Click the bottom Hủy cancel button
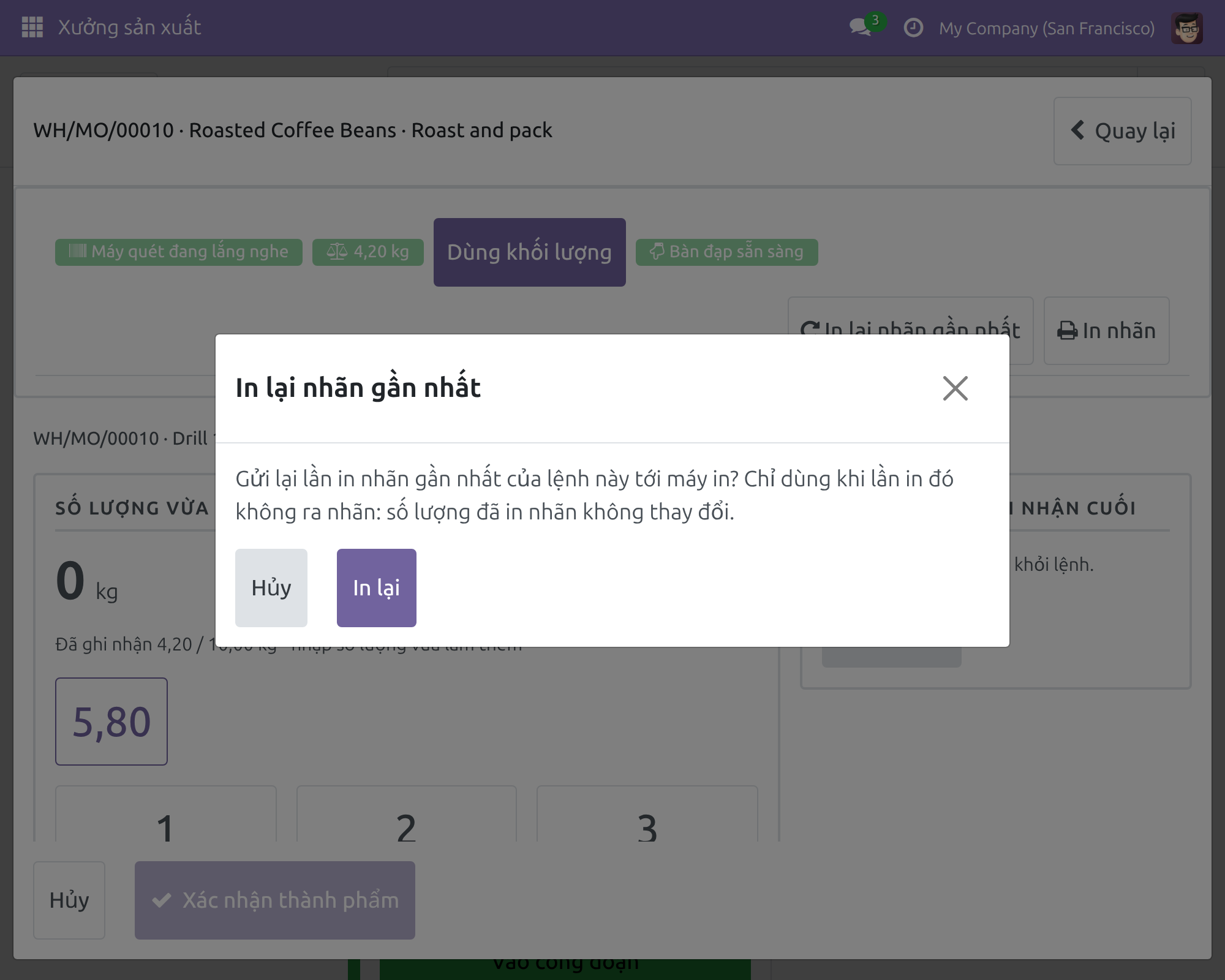The width and height of the screenshot is (1225, 980). coord(69,900)
